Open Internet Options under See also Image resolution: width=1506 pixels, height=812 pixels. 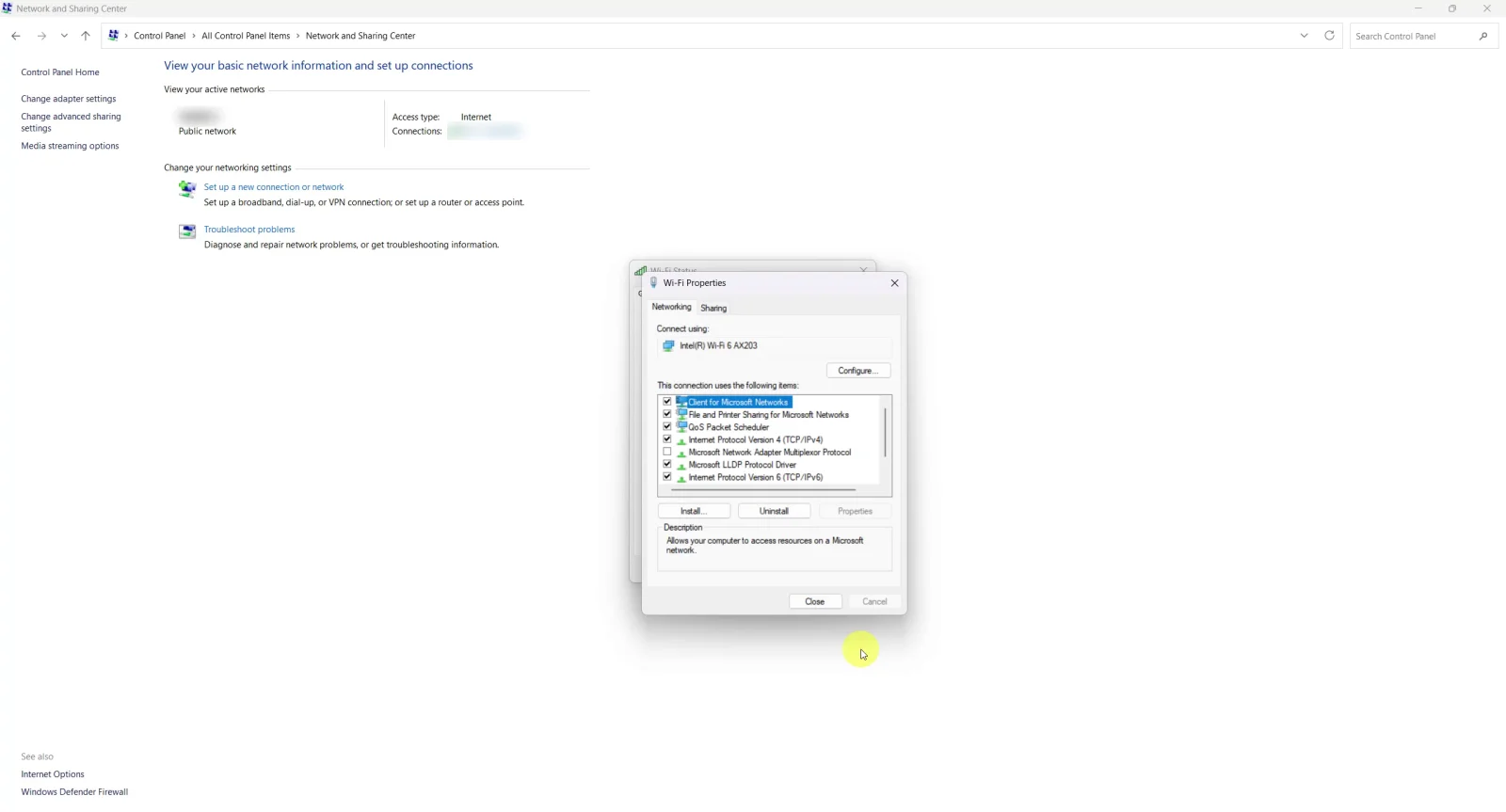[x=53, y=774]
